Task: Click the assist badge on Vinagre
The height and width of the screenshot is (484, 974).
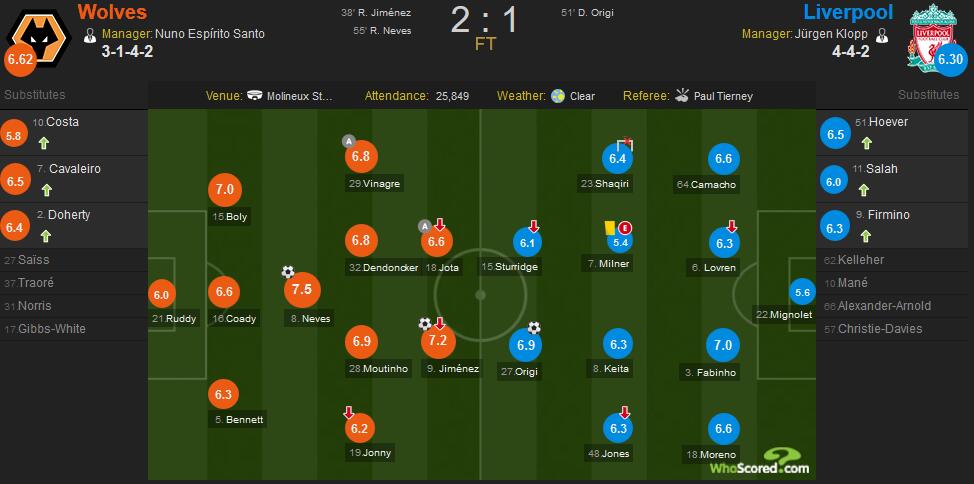Action: (348, 140)
